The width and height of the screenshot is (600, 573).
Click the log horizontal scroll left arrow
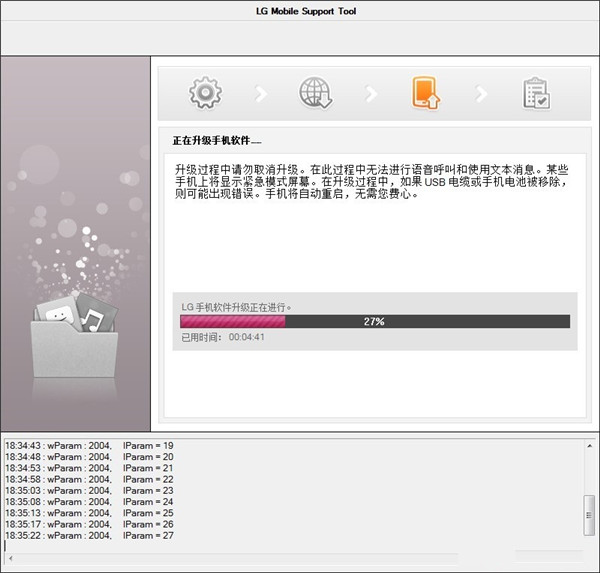coord(10,558)
